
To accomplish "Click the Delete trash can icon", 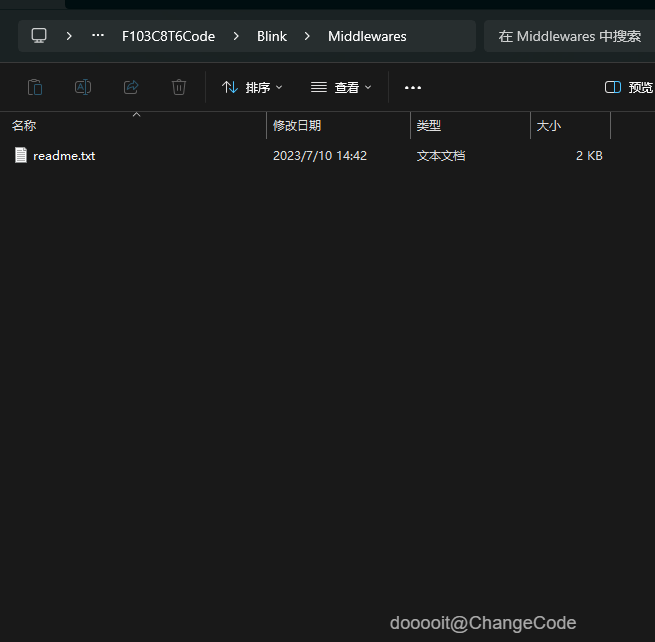I will (179, 87).
